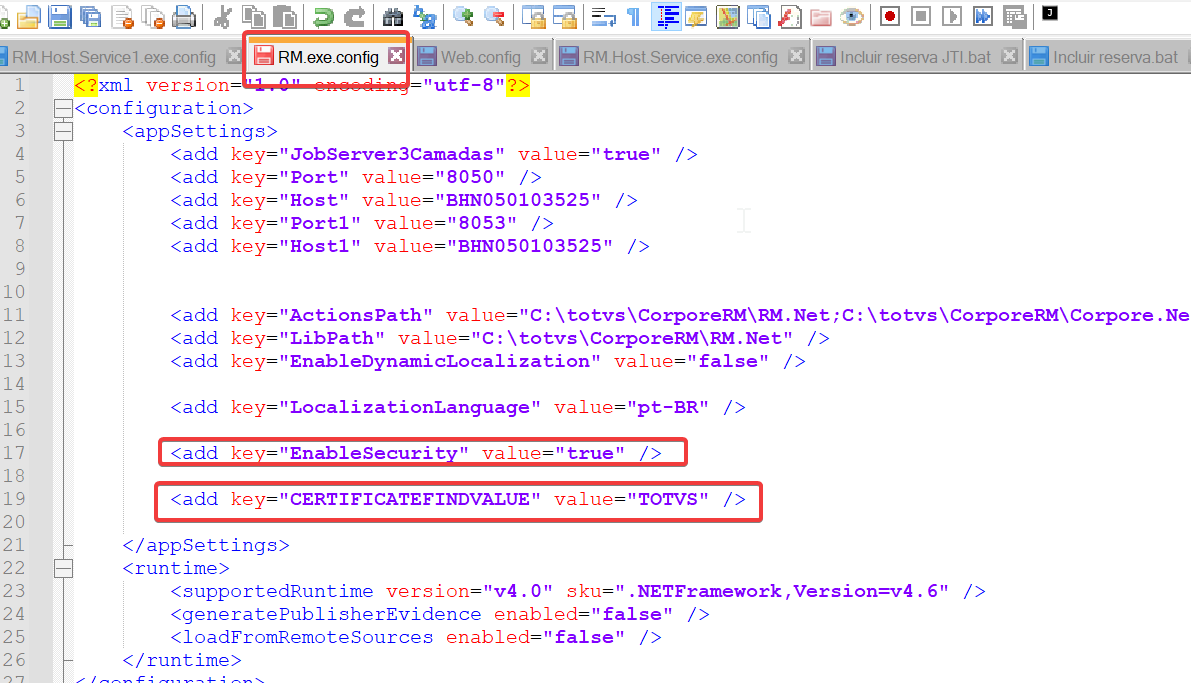Image resolution: width=1191 pixels, height=683 pixels.
Task: Undo the last edit
Action: (x=323, y=17)
